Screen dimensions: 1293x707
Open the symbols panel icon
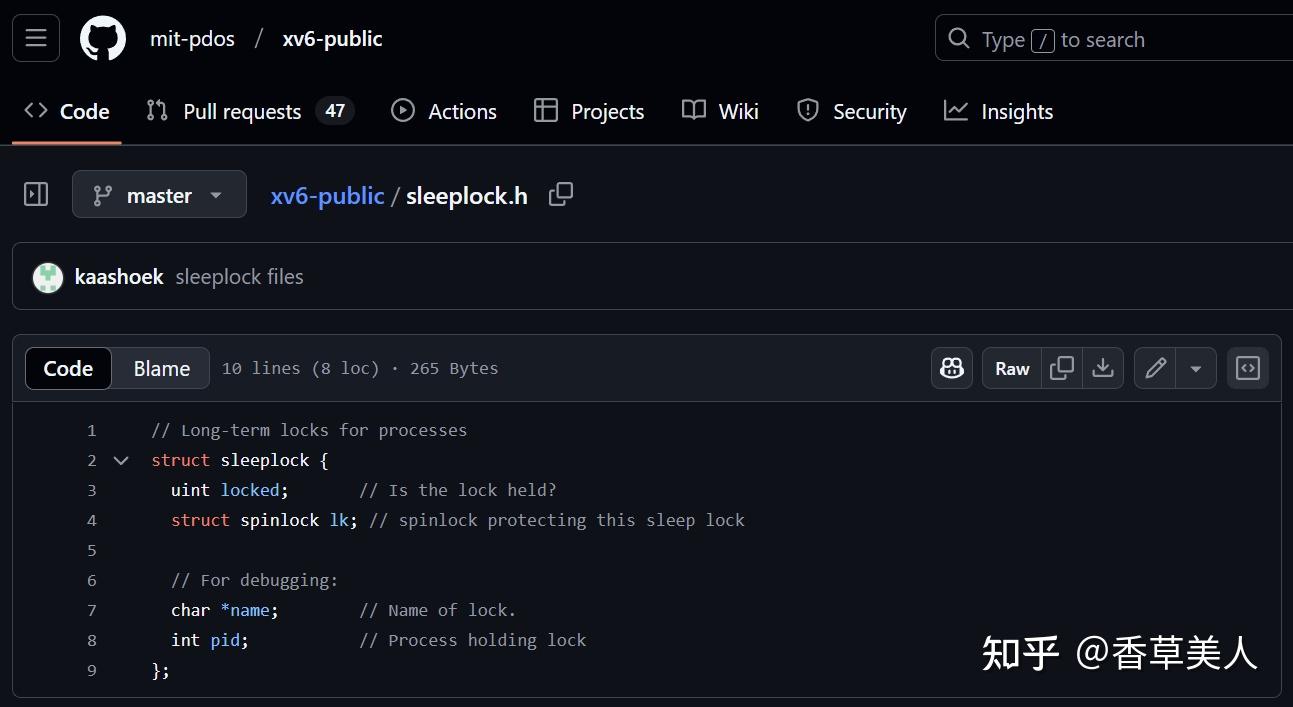[x=1247, y=368]
